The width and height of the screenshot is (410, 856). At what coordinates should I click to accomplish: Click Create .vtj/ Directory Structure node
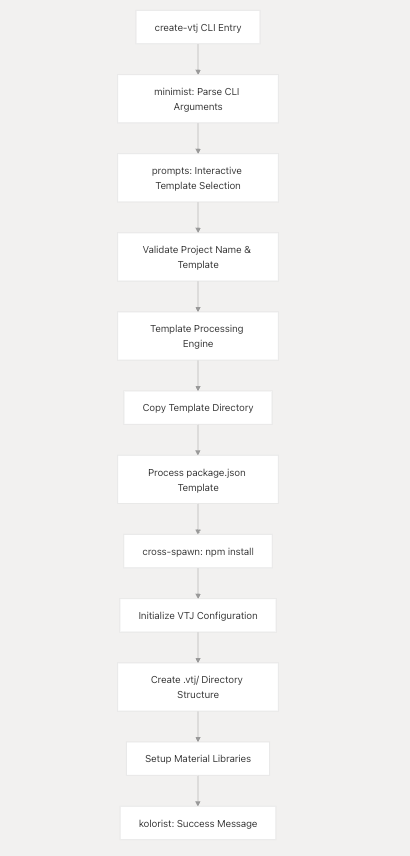[x=198, y=687]
